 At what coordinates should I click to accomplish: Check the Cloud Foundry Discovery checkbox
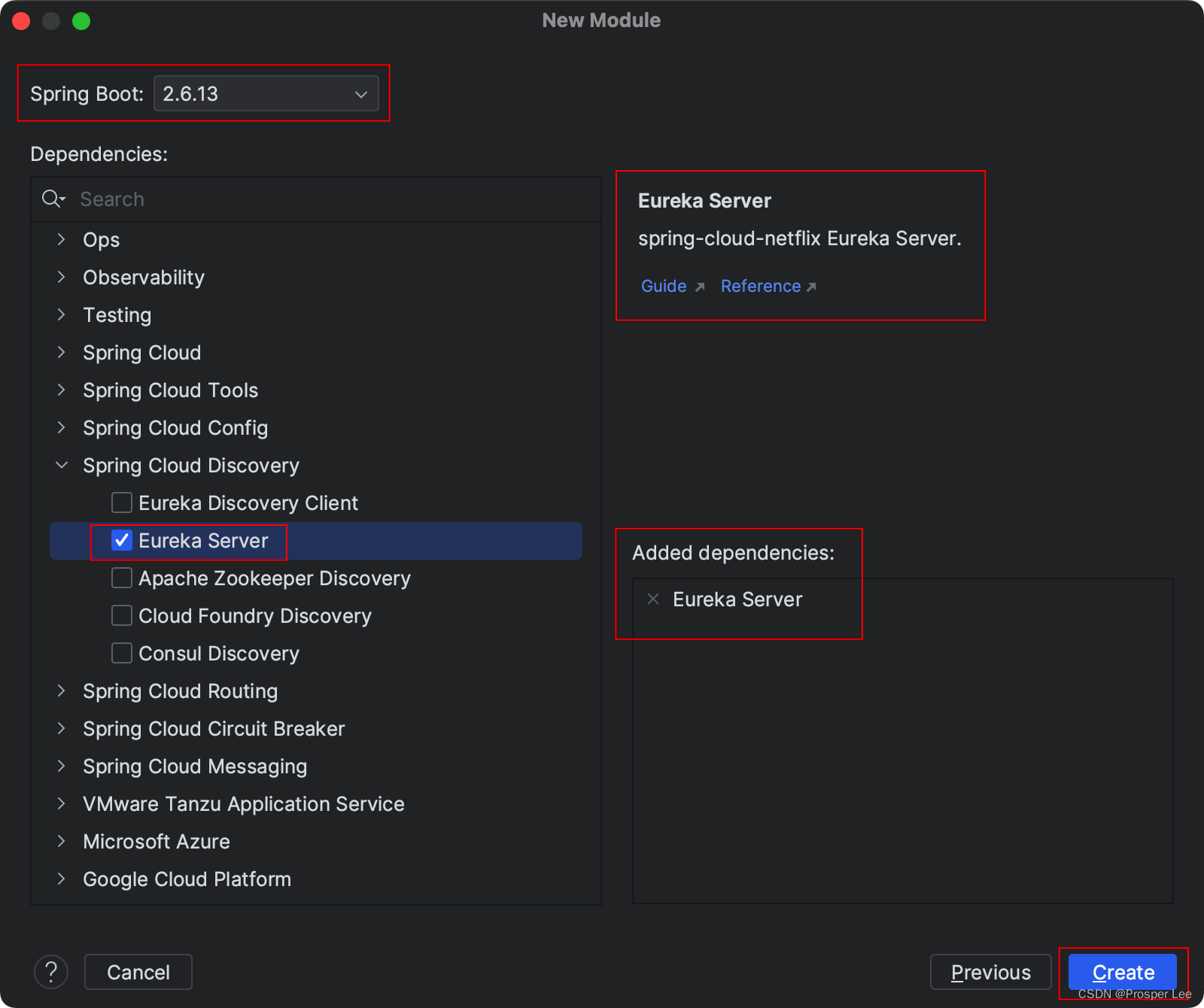122,615
